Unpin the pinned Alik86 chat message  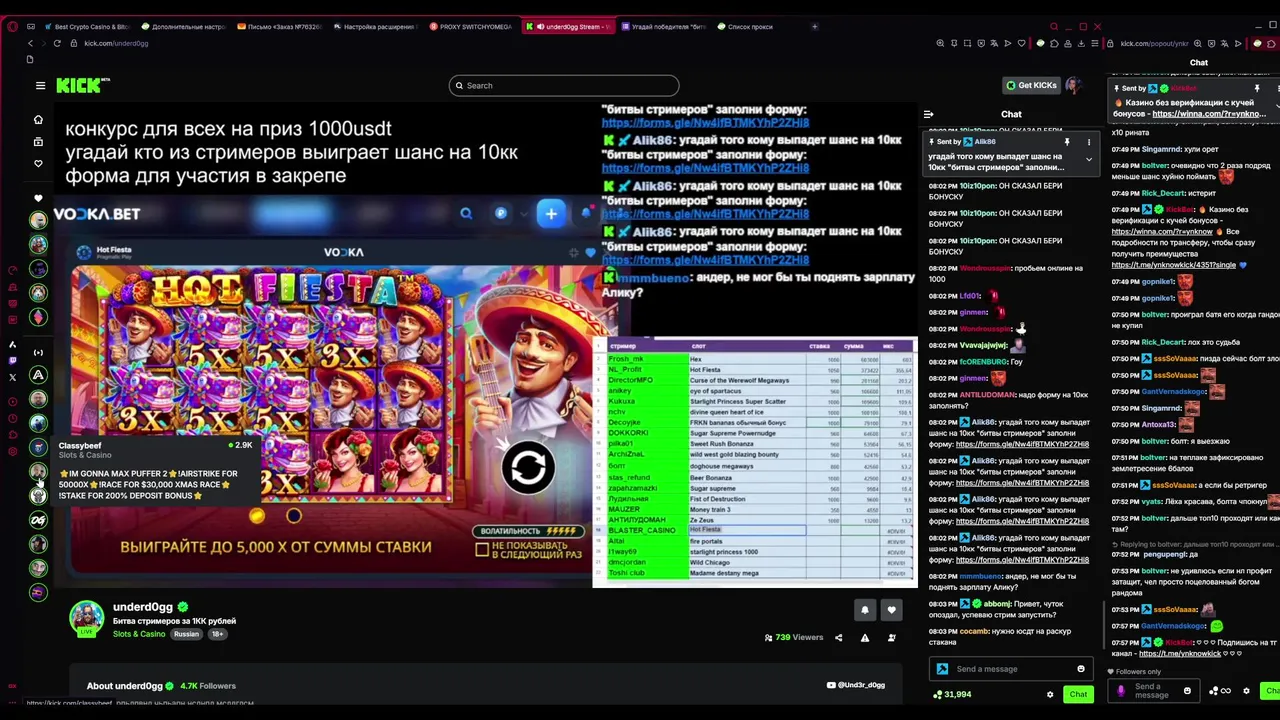point(1067,142)
